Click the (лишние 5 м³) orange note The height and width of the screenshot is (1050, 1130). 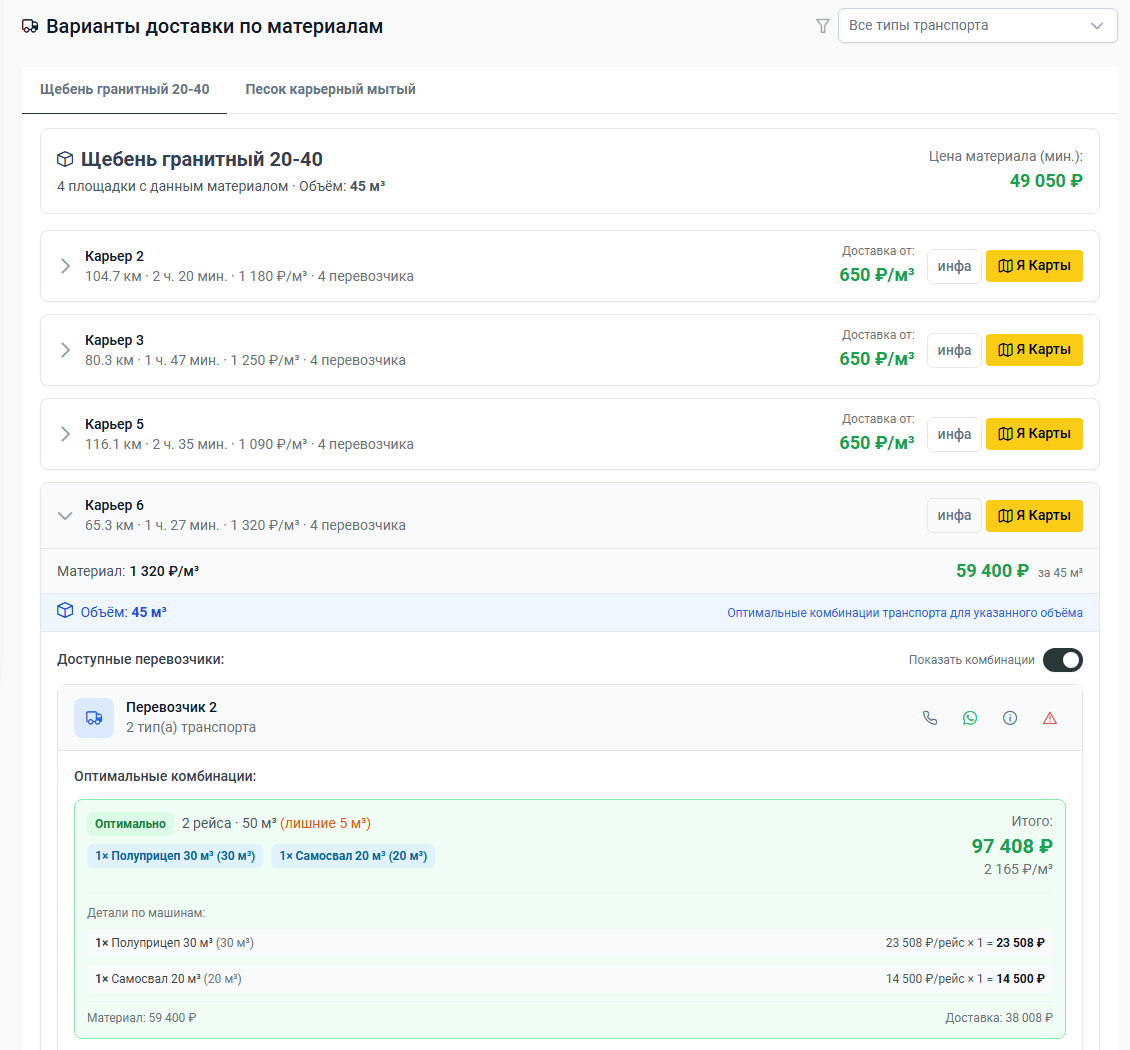tap(326, 823)
